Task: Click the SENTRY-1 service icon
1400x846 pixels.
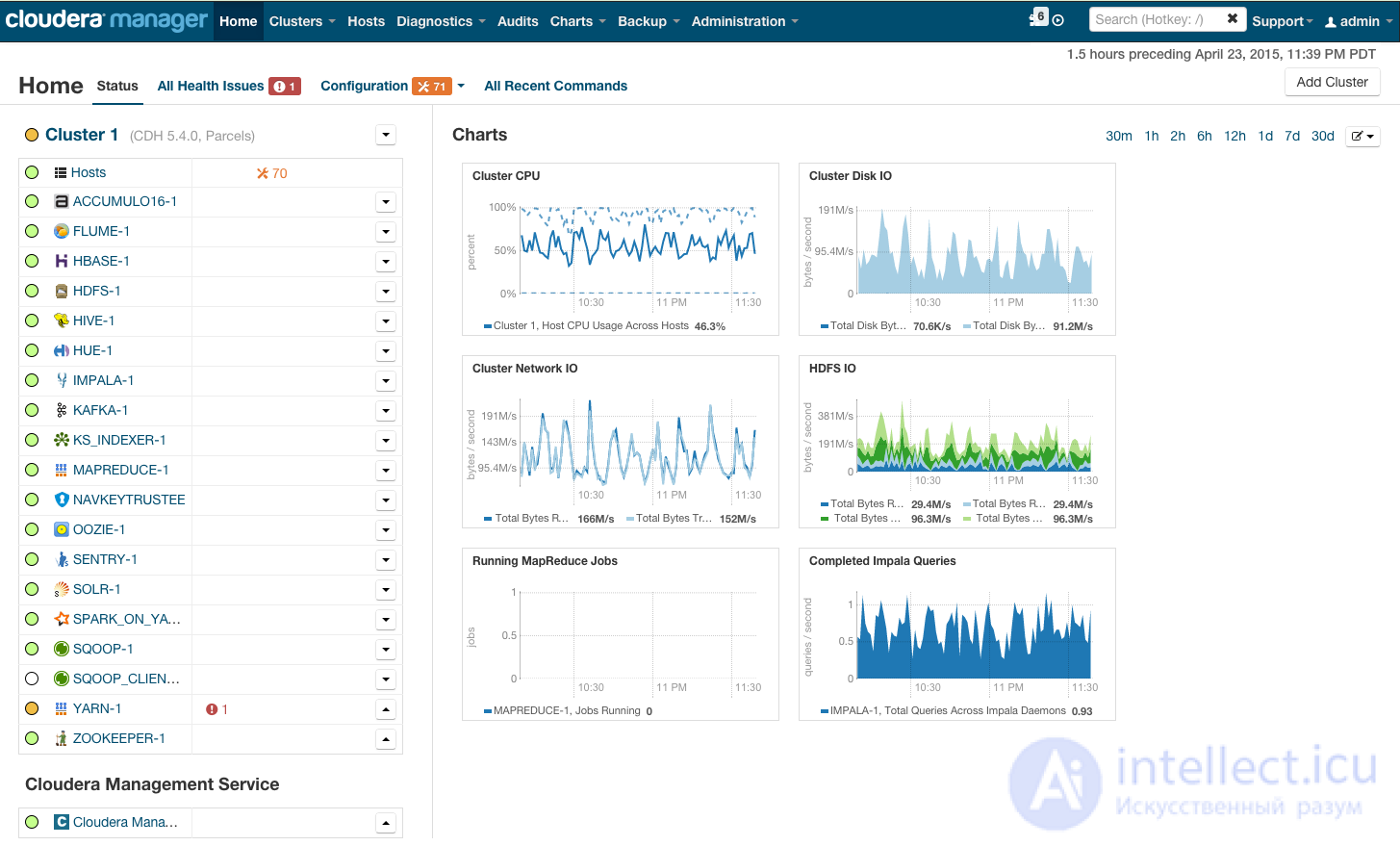Action: coord(62,560)
